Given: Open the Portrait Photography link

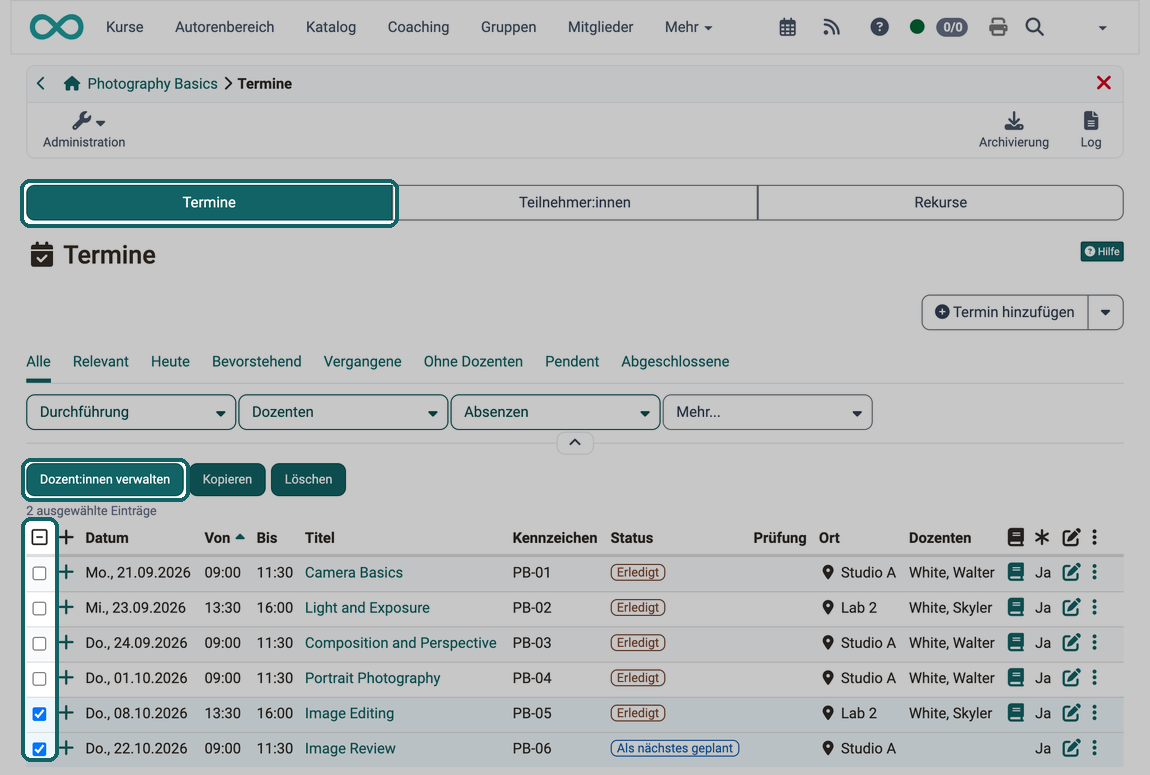Looking at the screenshot, I should tap(373, 678).
